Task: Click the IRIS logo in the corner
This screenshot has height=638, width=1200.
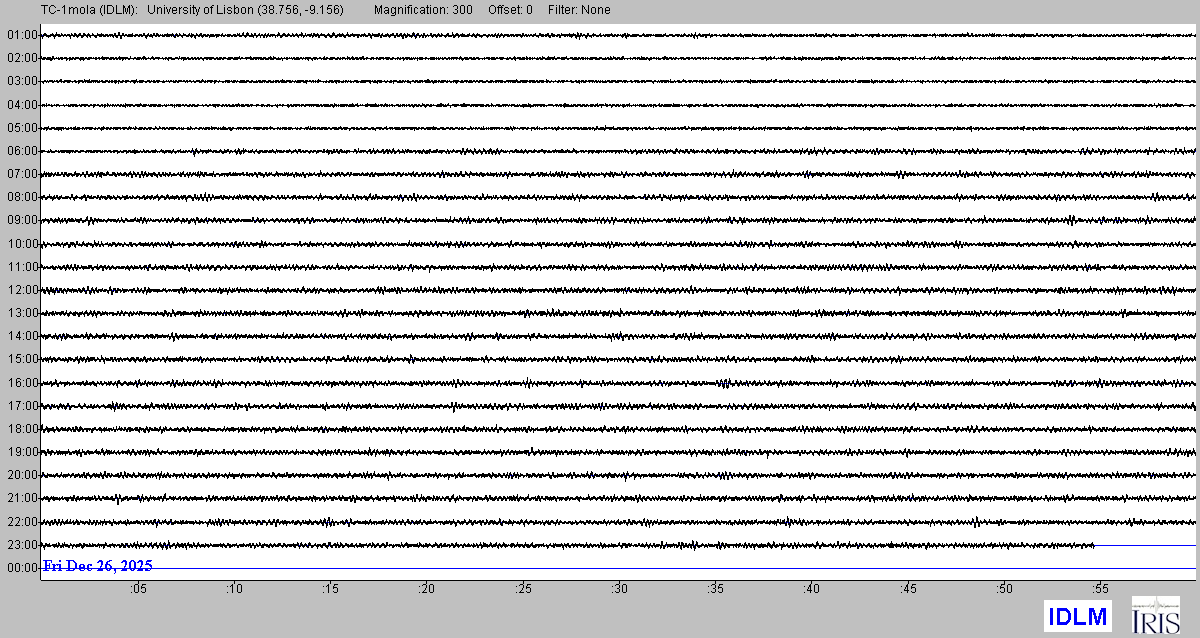Action: point(1155,615)
